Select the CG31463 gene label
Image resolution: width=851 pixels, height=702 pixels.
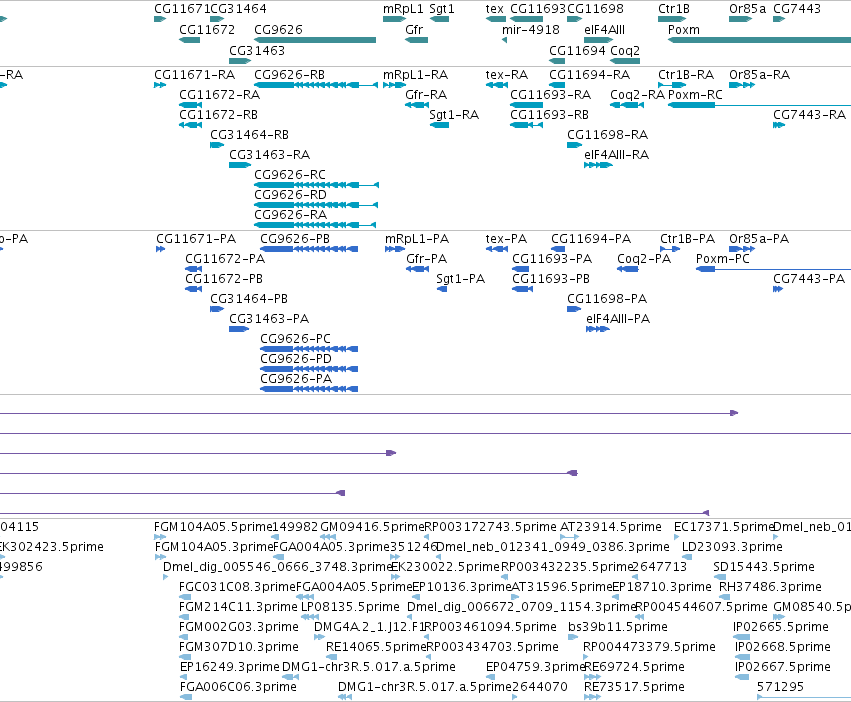click(257, 50)
